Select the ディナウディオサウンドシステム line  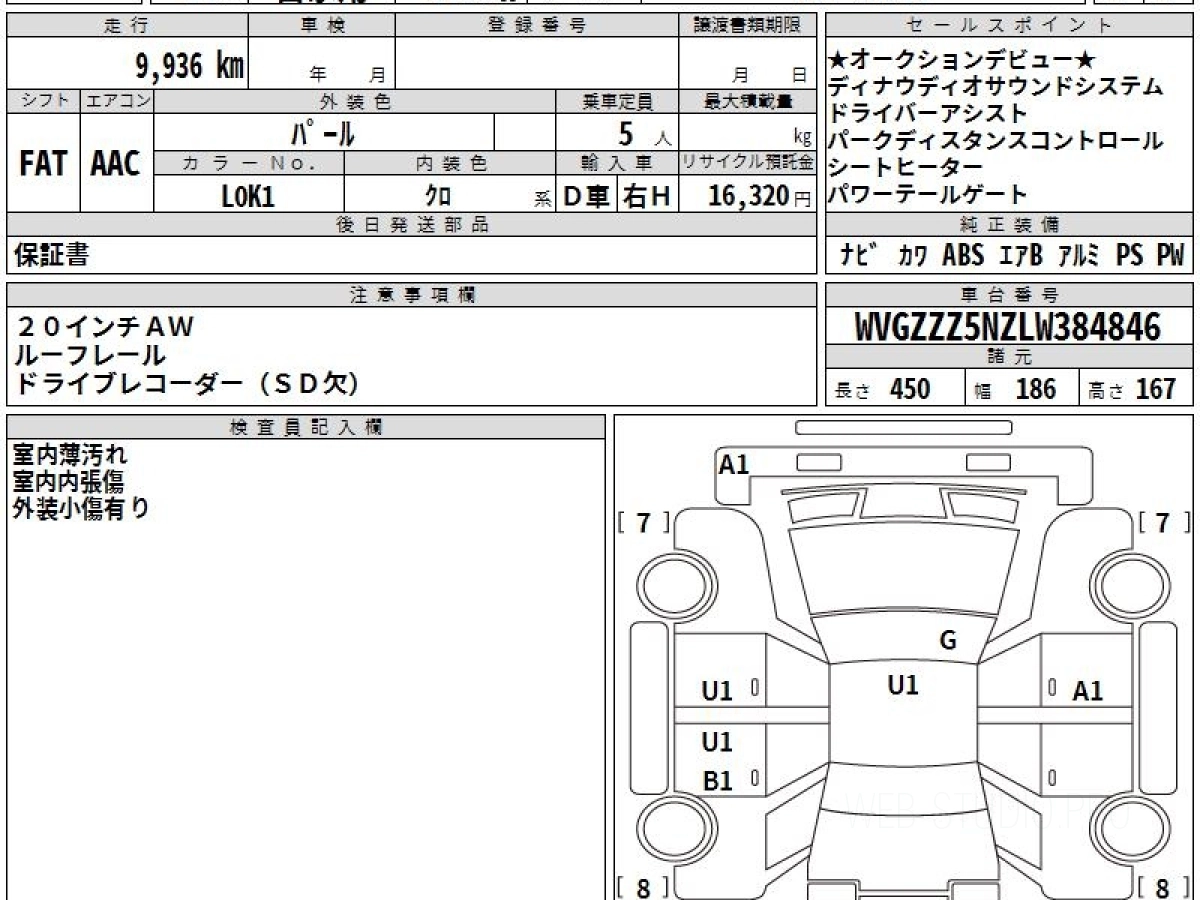click(x=997, y=88)
